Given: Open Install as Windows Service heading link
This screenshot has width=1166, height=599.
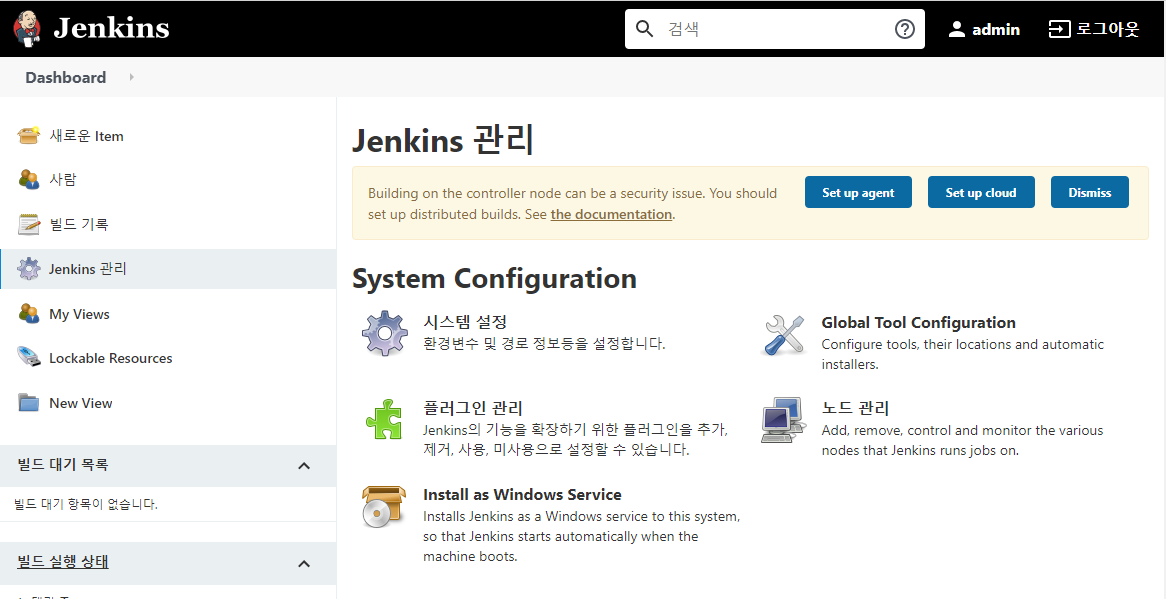Looking at the screenshot, I should pos(522,494).
